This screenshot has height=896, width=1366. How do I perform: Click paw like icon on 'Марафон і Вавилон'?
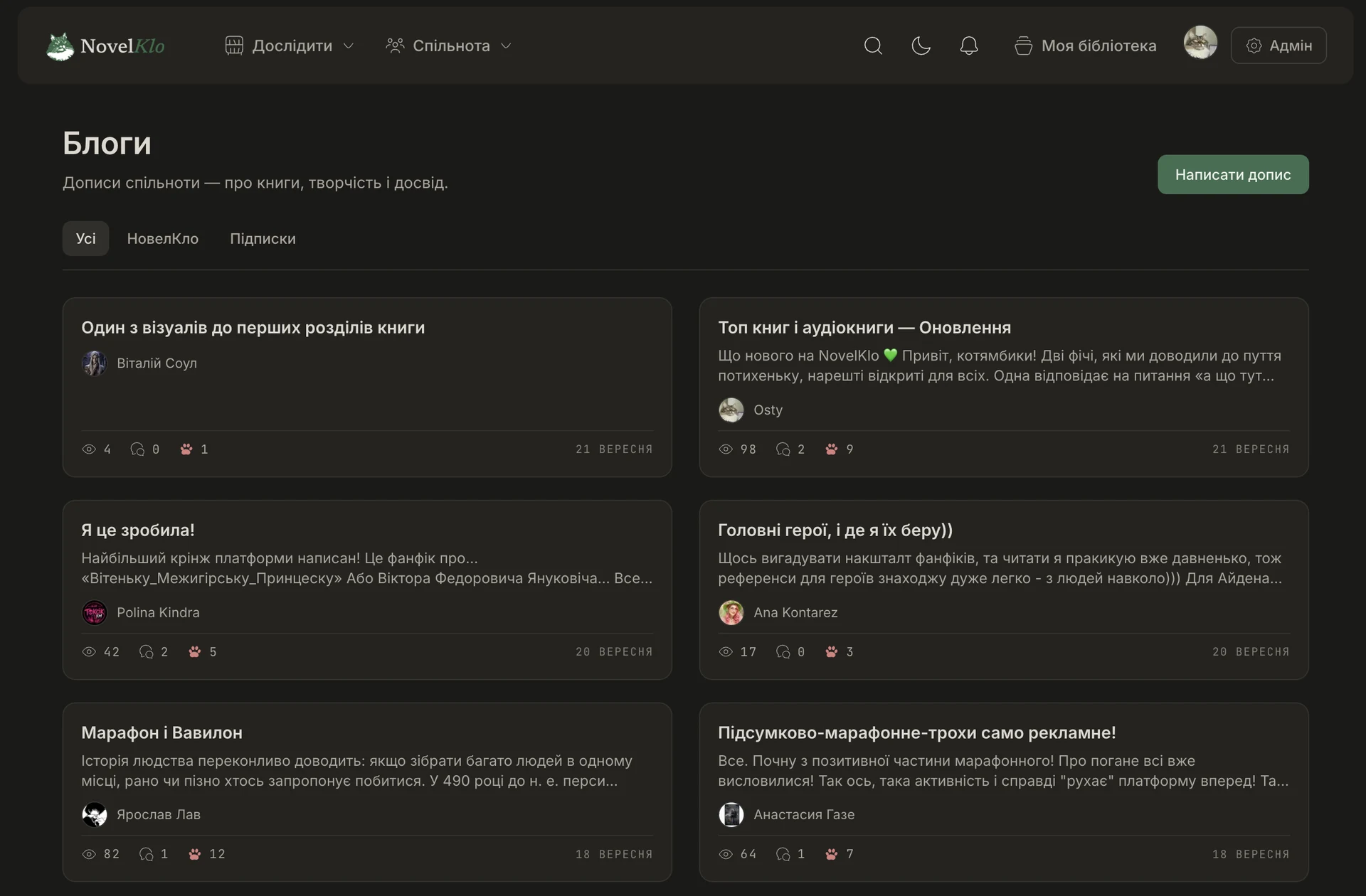(194, 854)
